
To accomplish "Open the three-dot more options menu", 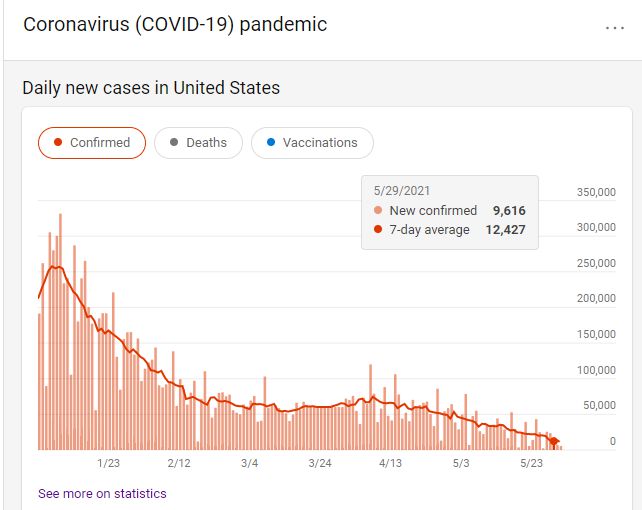I will point(615,27).
